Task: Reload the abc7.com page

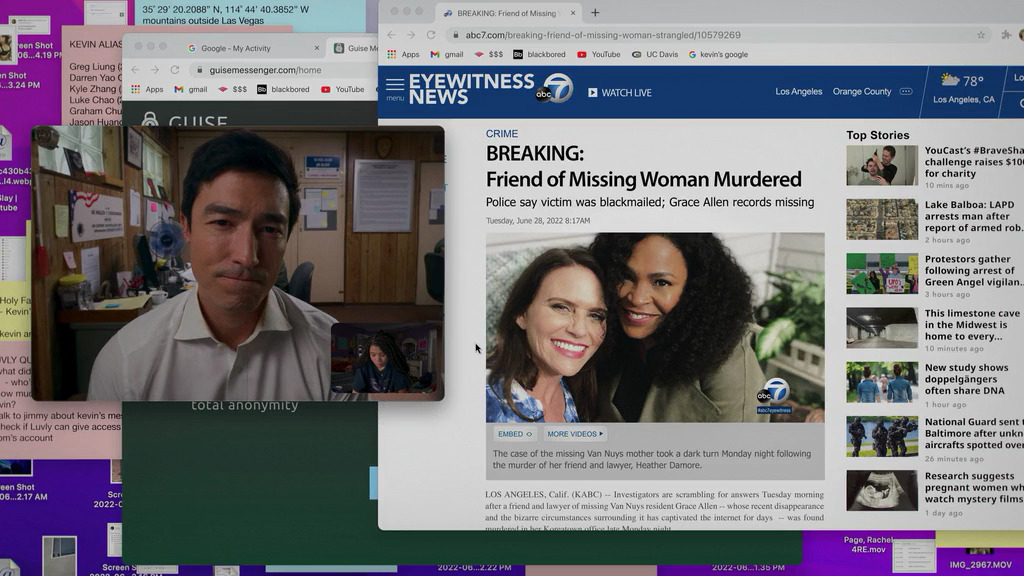Action: point(431,35)
